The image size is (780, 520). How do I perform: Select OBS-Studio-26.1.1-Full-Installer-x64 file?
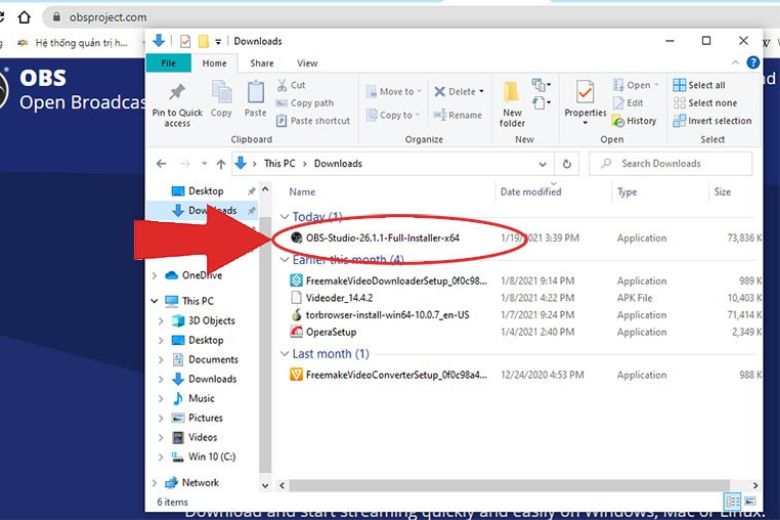383,238
